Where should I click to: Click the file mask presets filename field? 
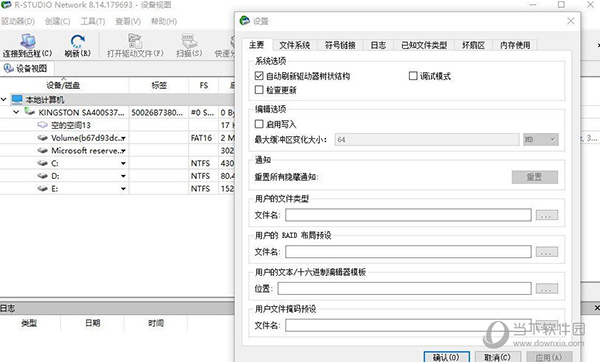(408, 325)
